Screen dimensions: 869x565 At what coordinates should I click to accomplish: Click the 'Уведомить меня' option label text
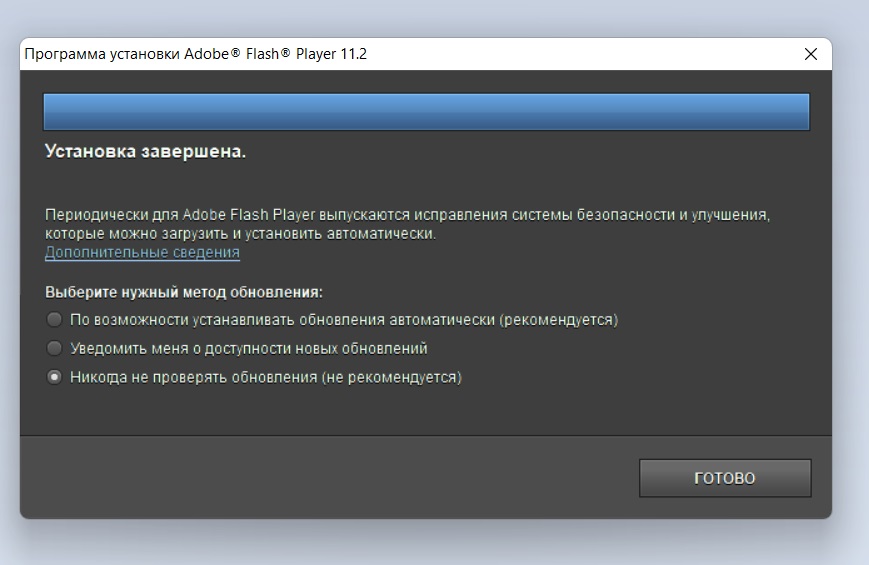pos(249,348)
